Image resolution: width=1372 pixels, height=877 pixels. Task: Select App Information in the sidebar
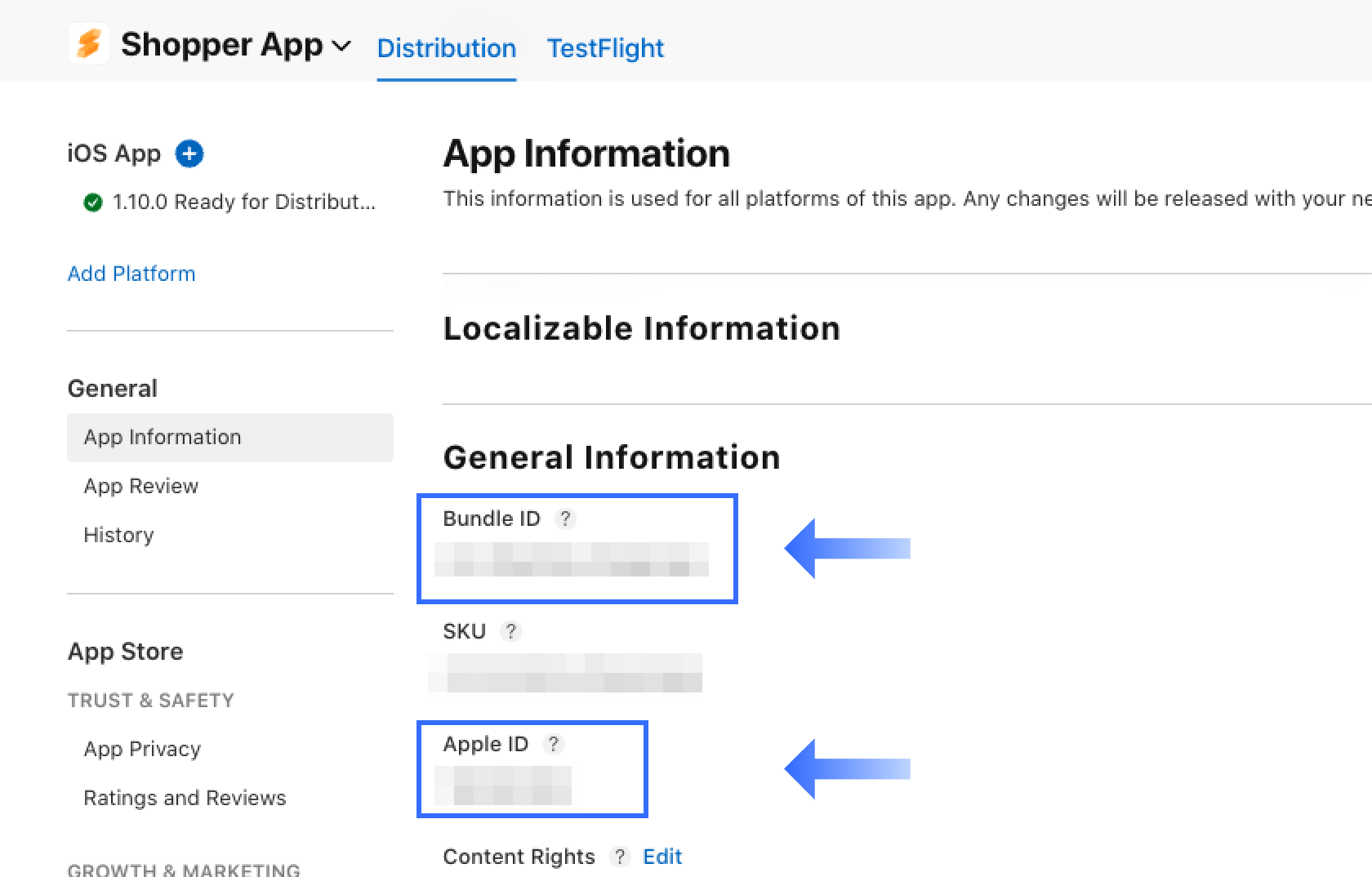click(x=163, y=438)
